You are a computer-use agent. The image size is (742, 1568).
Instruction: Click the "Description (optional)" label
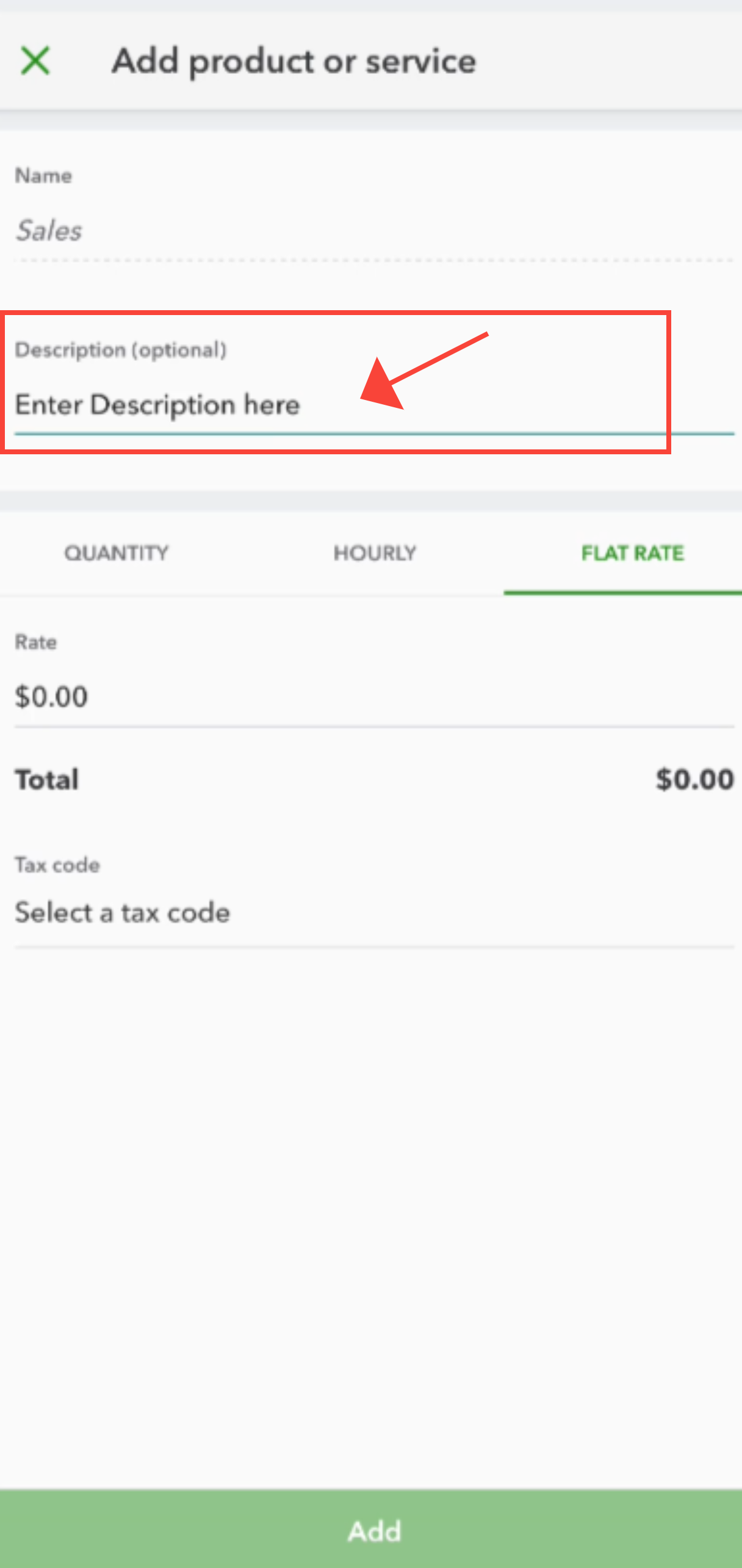[x=120, y=350]
